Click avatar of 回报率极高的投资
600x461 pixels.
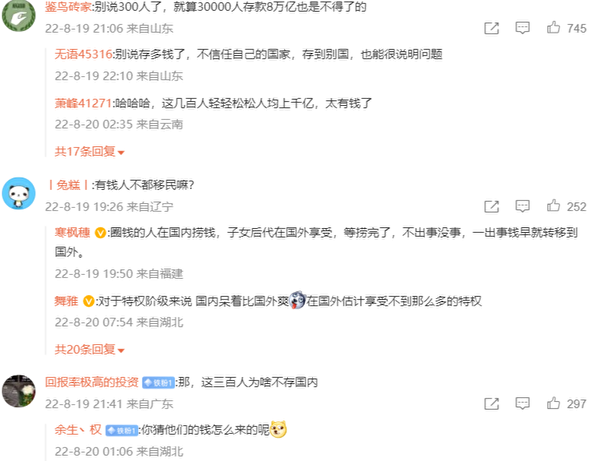tap(19, 391)
